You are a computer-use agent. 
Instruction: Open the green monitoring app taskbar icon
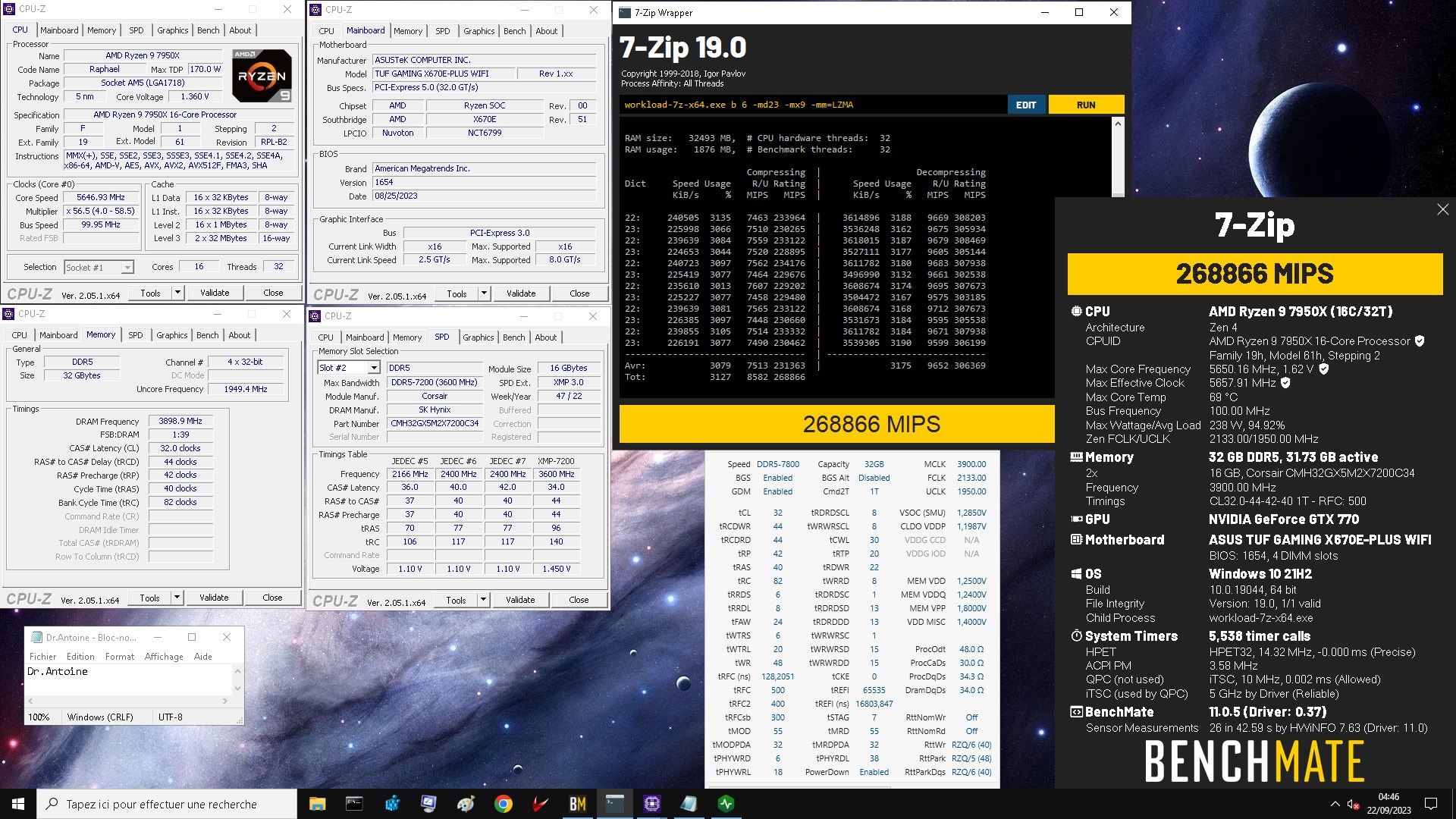tap(726, 804)
